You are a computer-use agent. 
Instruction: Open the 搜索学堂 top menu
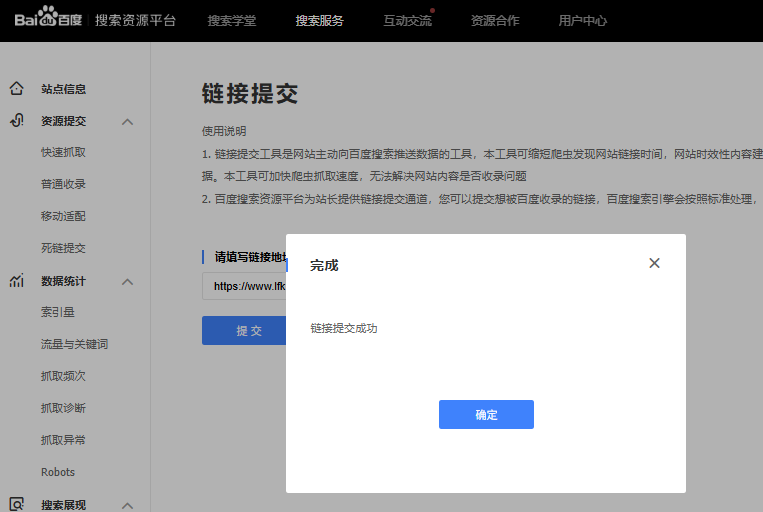click(x=231, y=21)
